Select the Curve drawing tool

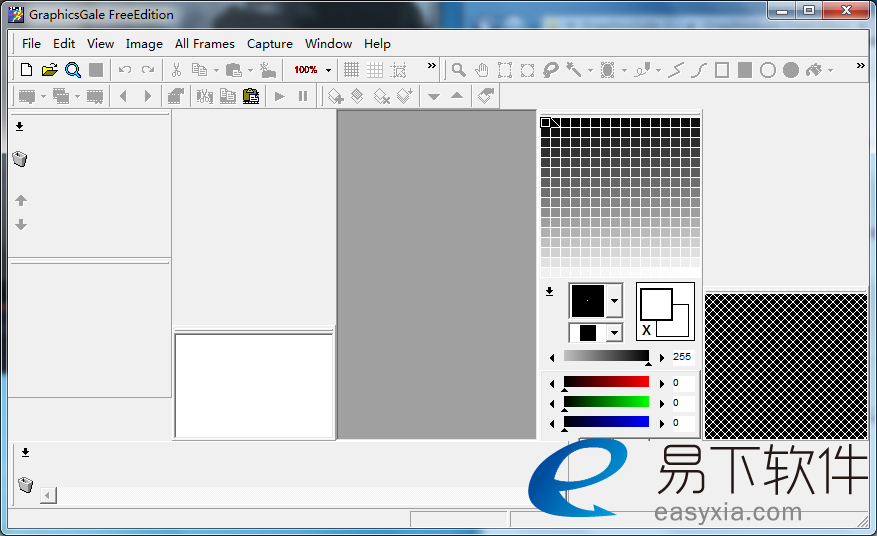pyautogui.click(x=699, y=70)
